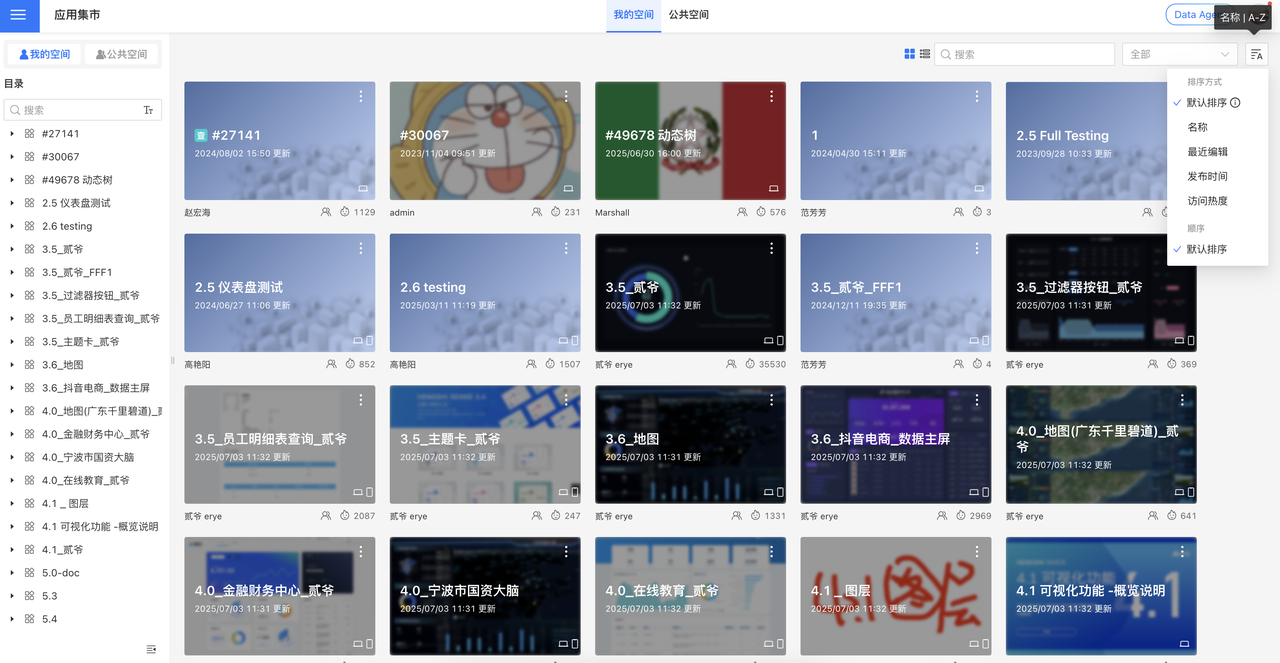
Task: Switch to 公共空间 tab in top bar
Action: pos(688,15)
